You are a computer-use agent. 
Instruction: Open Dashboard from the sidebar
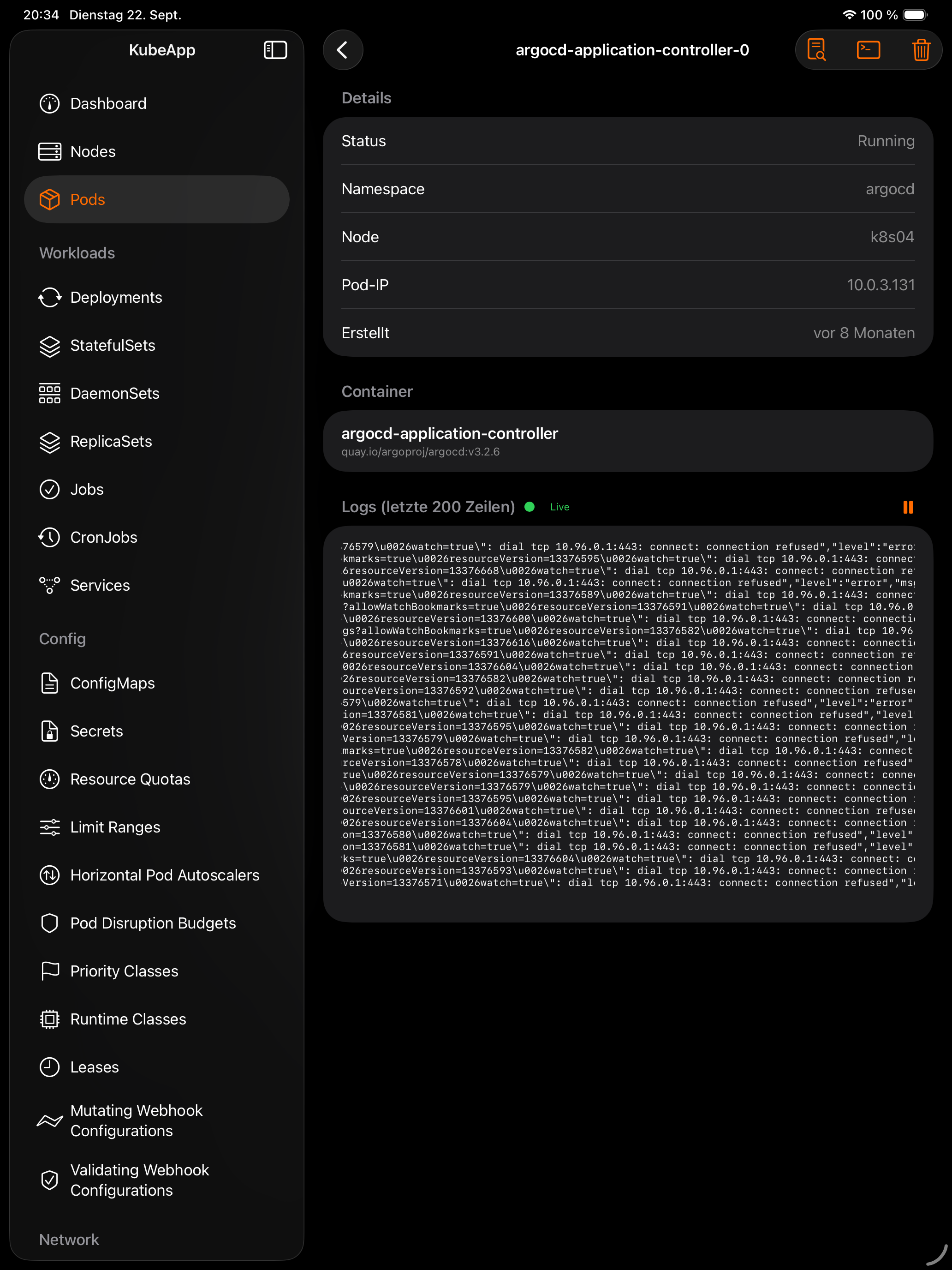click(x=156, y=104)
